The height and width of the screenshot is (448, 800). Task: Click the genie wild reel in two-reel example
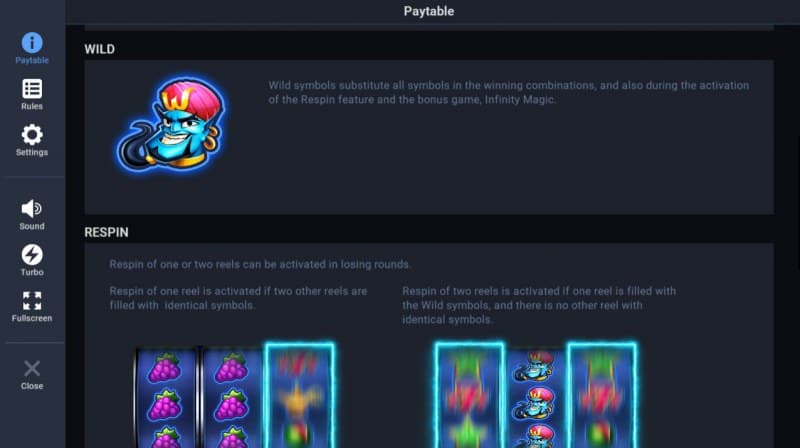(535, 399)
